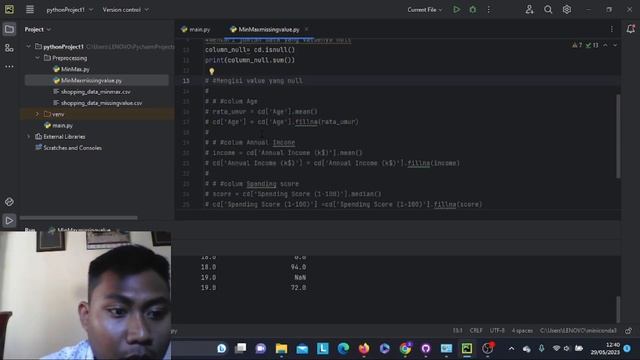Viewport: 640px width, 360px height.
Task: Click the print(column_null.sum()) code line
Action: tap(250, 60)
